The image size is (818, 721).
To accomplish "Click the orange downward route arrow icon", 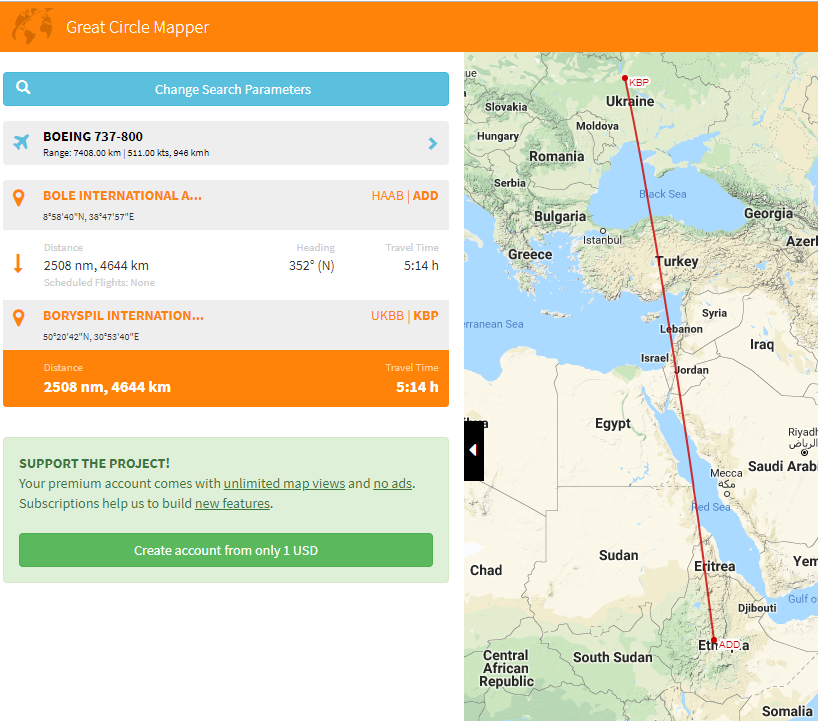I will [18, 264].
